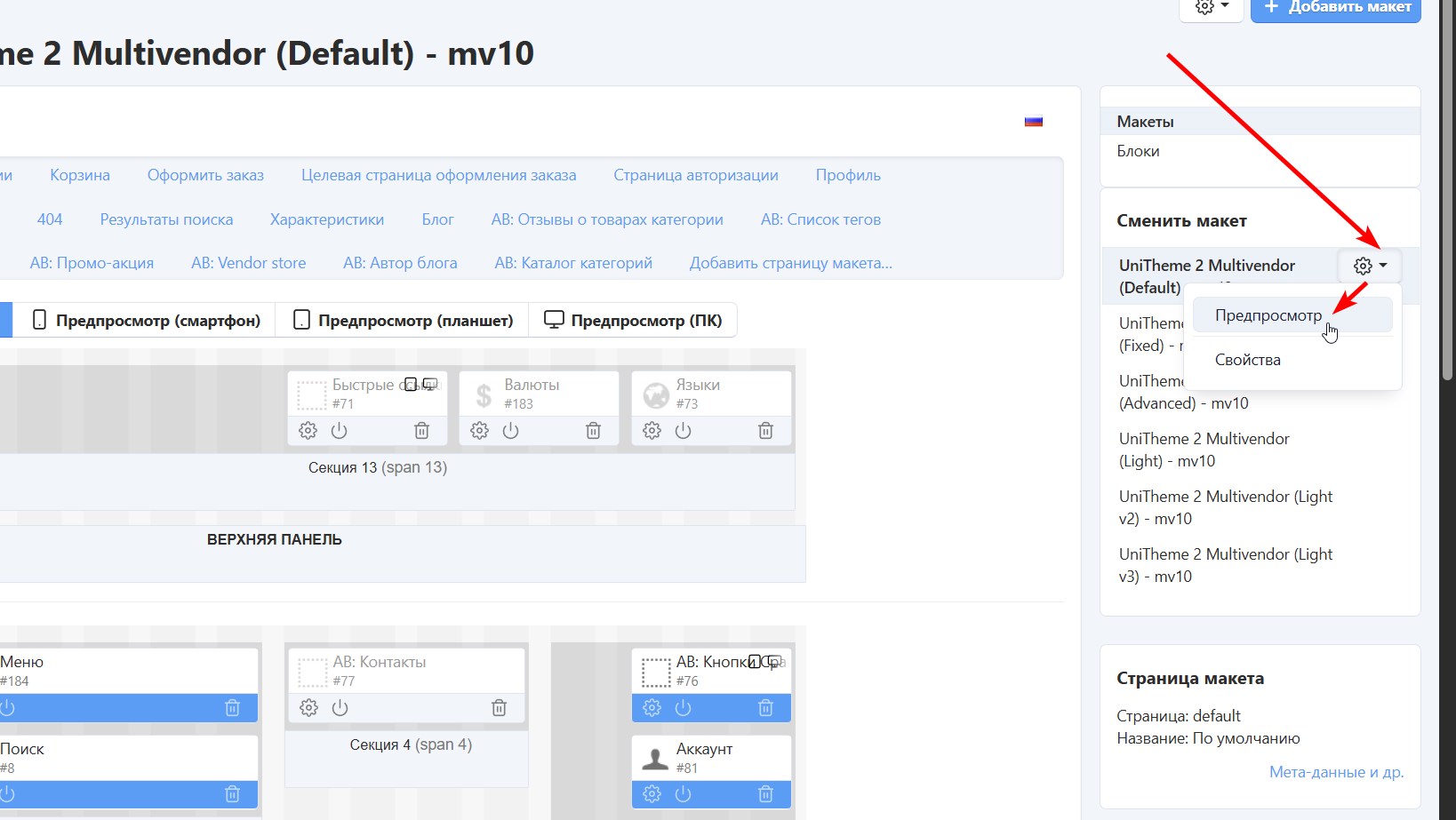Click the person icon of Аккаунт block
Viewport: 1456px width, 820px height.
(655, 758)
